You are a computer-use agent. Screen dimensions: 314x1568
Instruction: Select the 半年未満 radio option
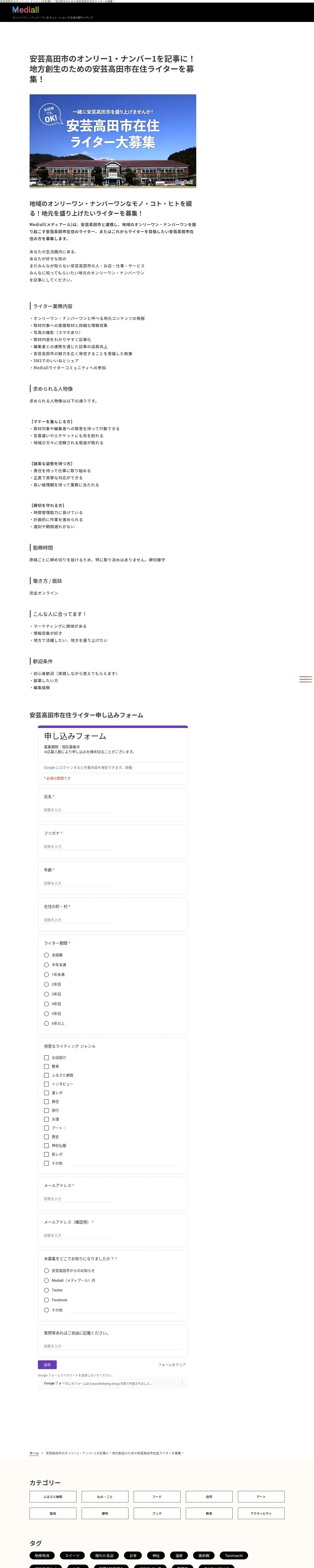(46, 965)
